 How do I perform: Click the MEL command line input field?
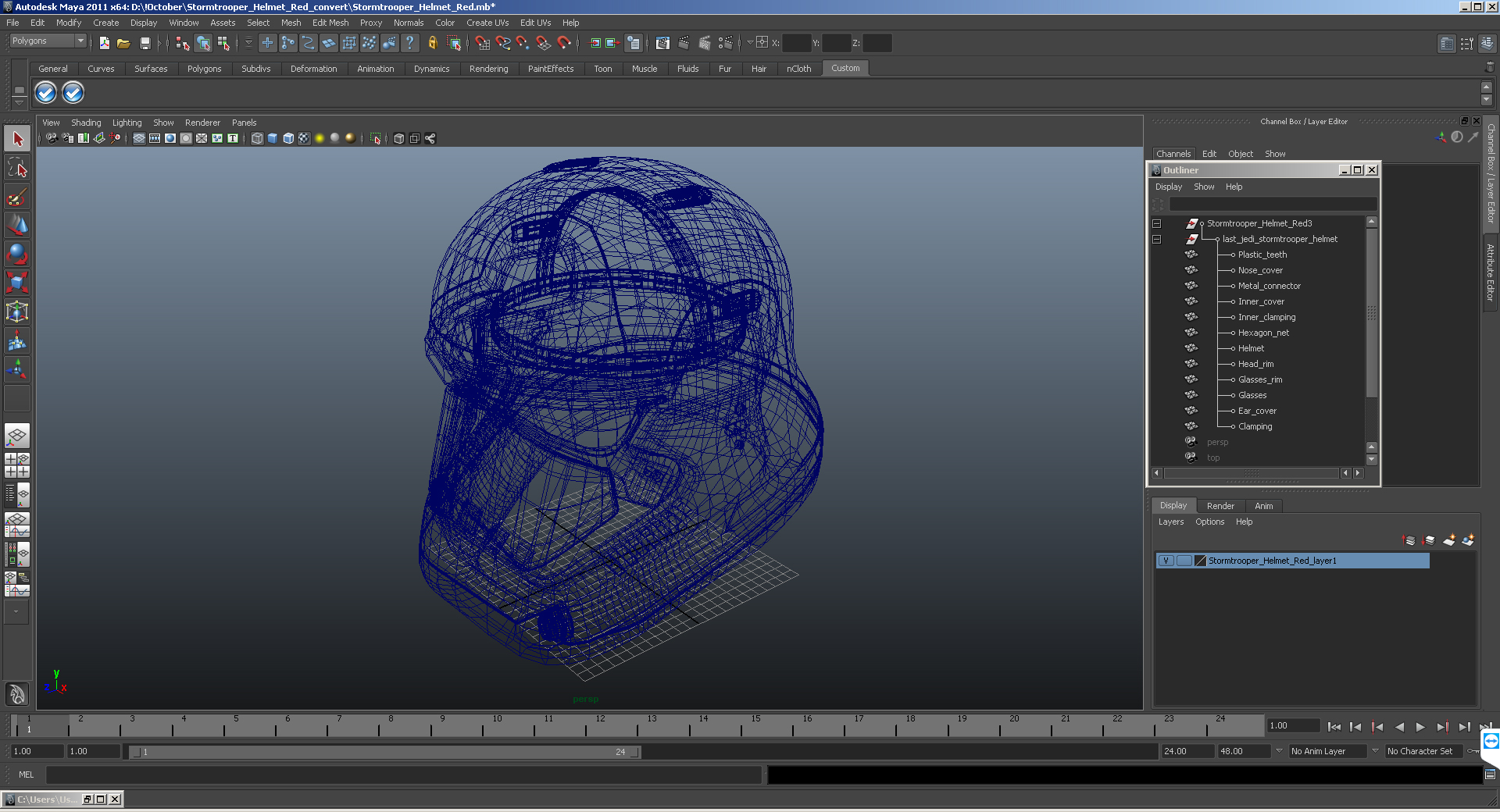point(404,775)
